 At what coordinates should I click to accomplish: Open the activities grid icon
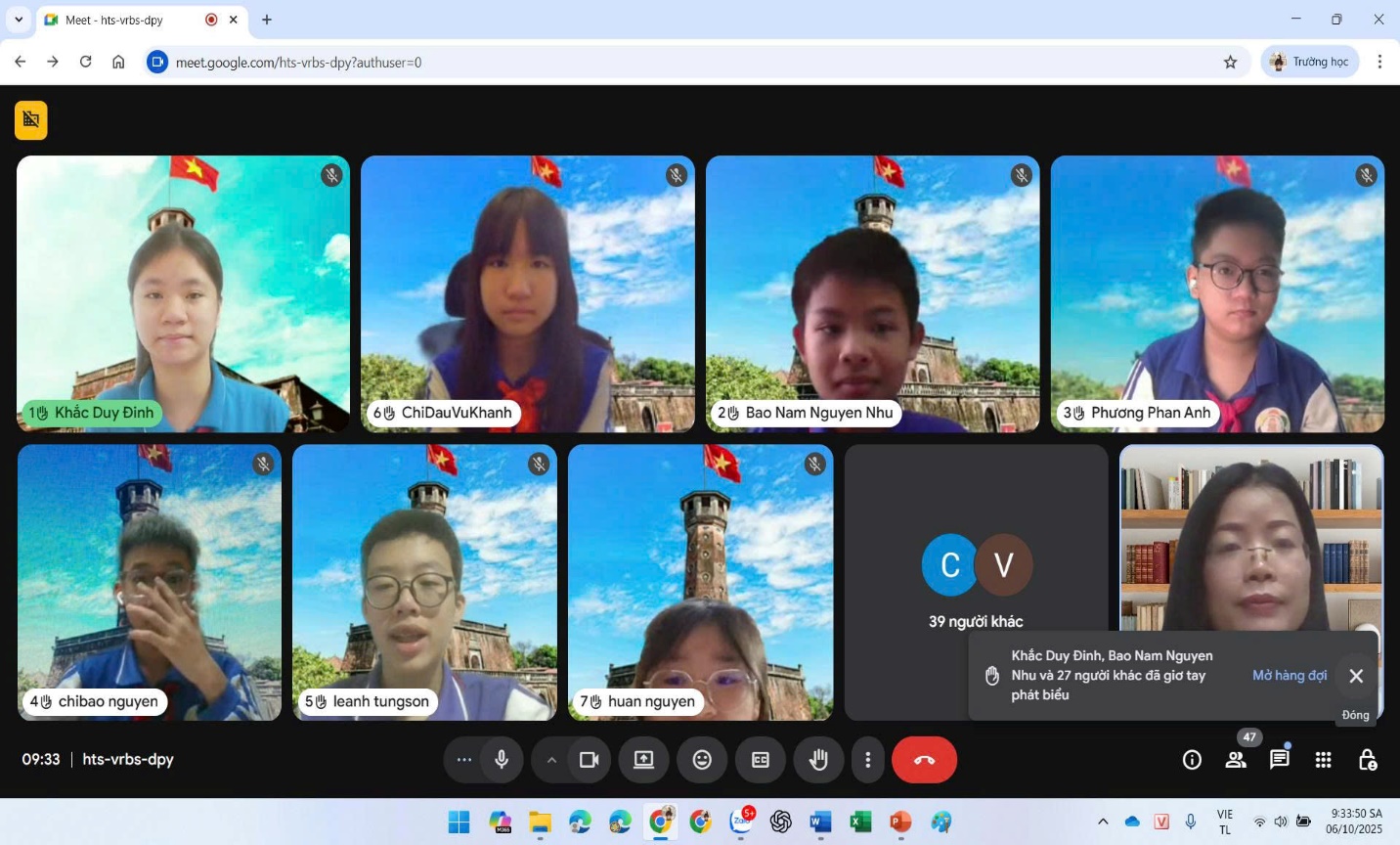click(x=1324, y=760)
